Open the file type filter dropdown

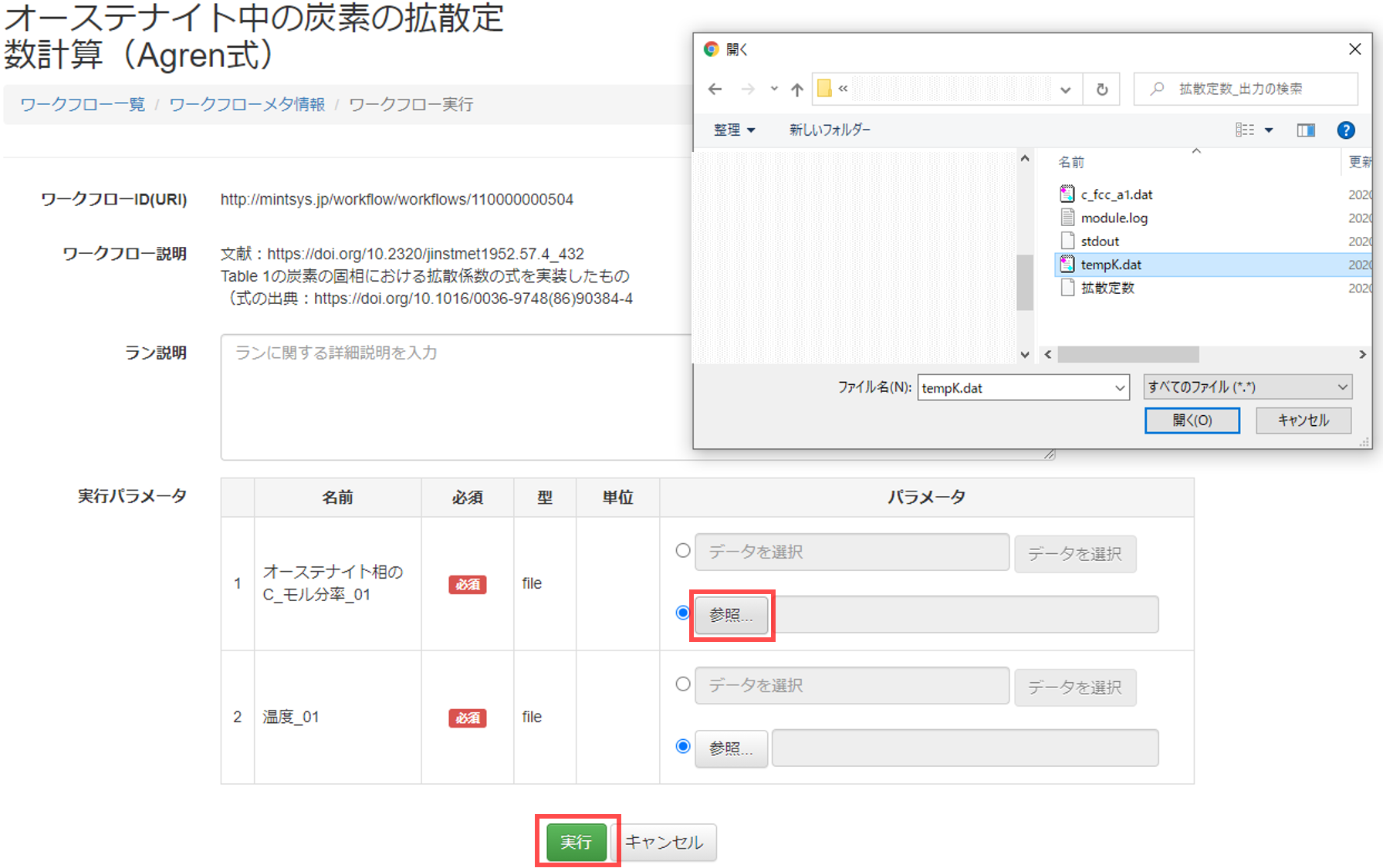pos(1247,387)
